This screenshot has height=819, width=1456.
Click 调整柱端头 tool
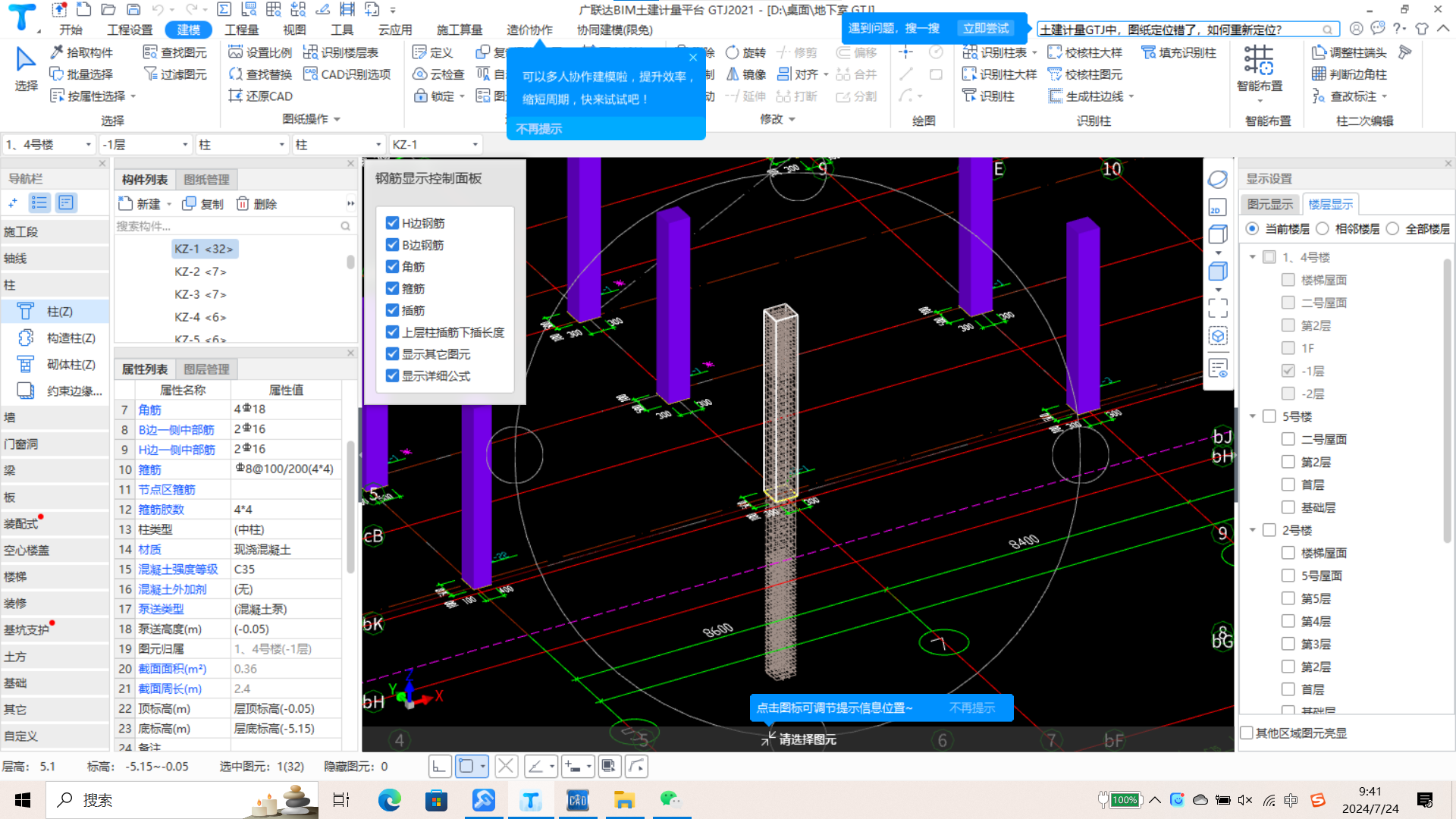click(x=1349, y=52)
